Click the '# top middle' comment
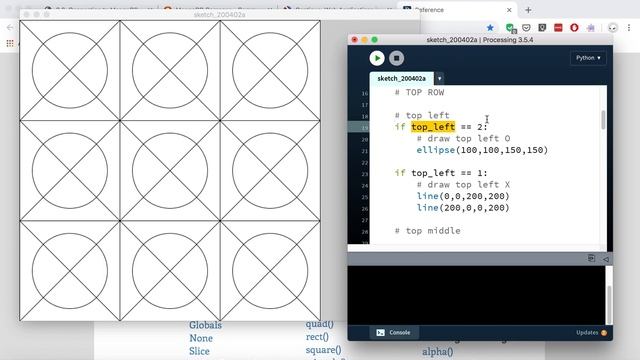640x360 pixels. tap(427, 231)
